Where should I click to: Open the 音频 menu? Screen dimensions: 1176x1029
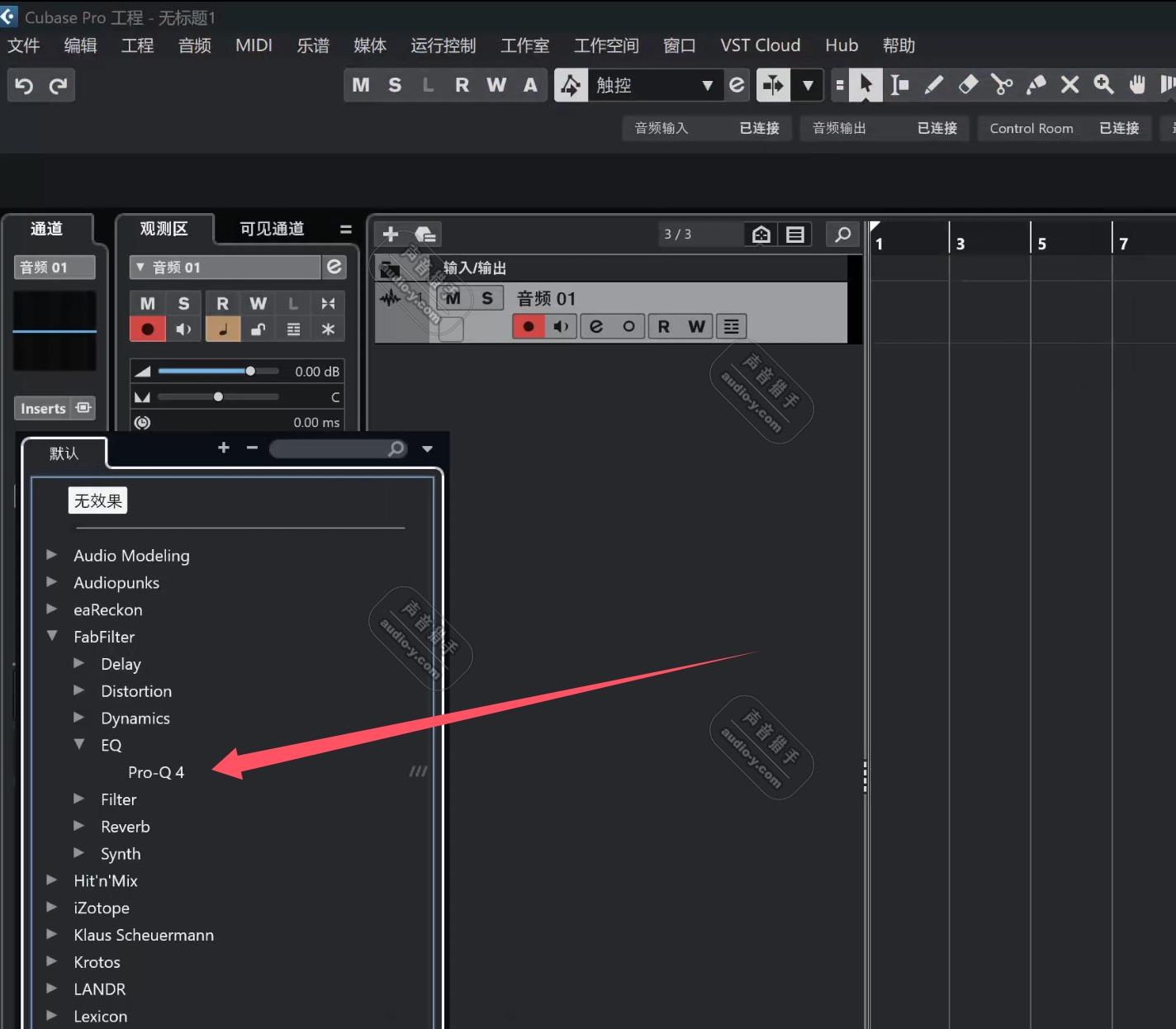point(194,45)
